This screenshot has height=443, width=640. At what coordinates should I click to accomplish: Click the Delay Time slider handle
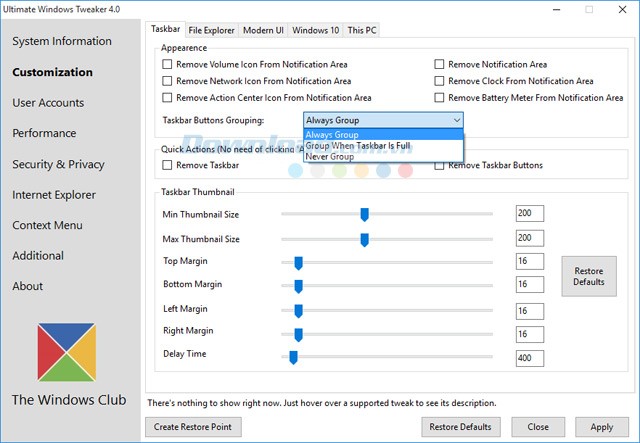click(x=293, y=357)
